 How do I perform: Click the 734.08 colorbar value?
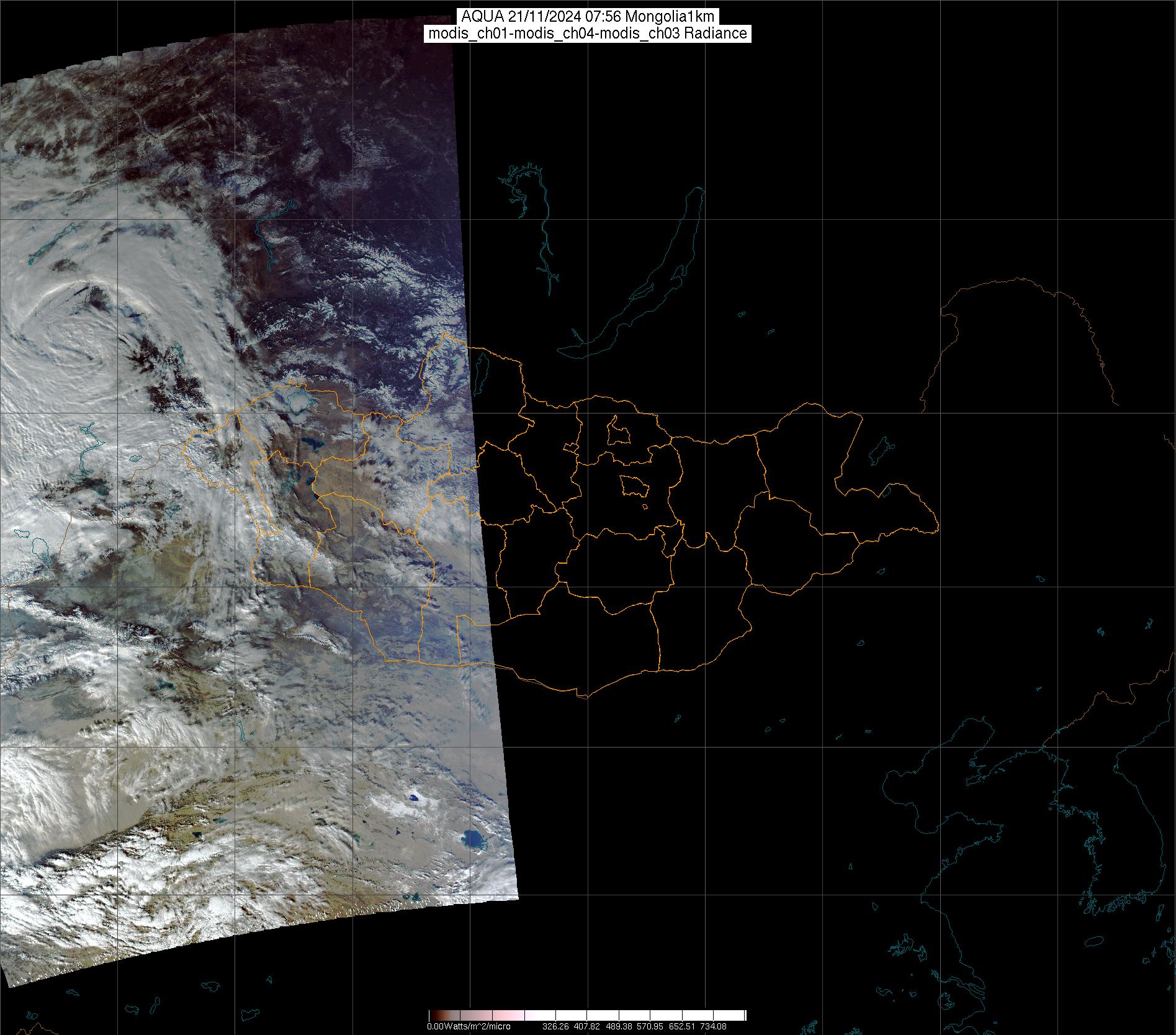714,1026
